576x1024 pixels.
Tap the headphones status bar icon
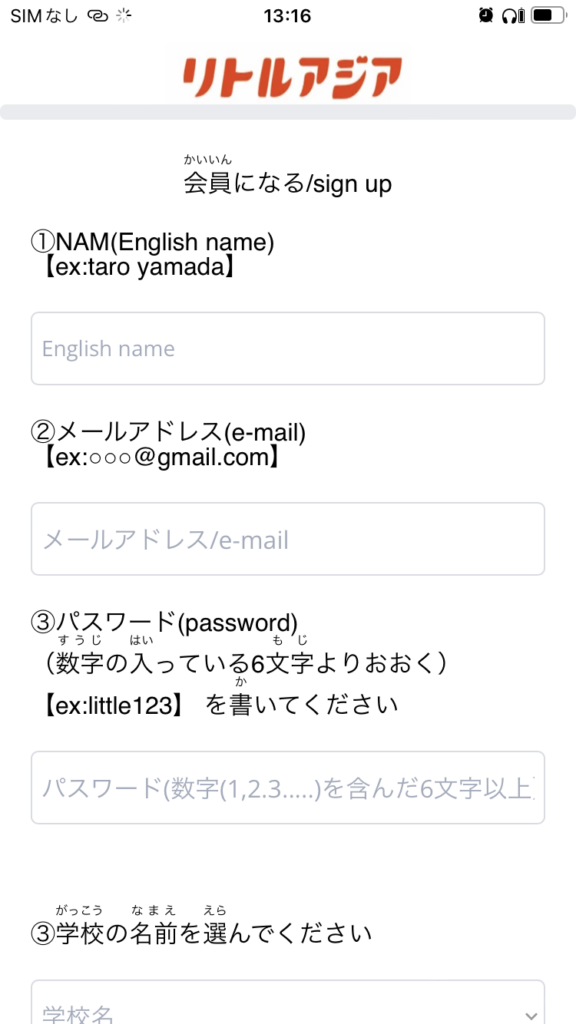point(513,16)
